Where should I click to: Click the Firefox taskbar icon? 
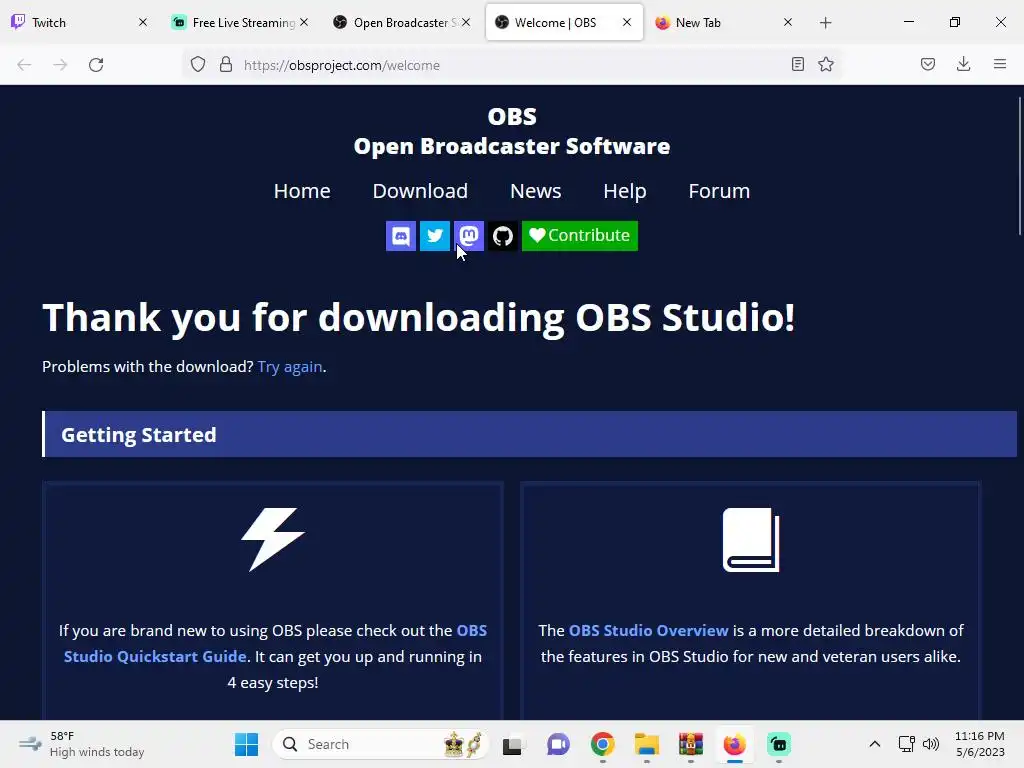[735, 744]
